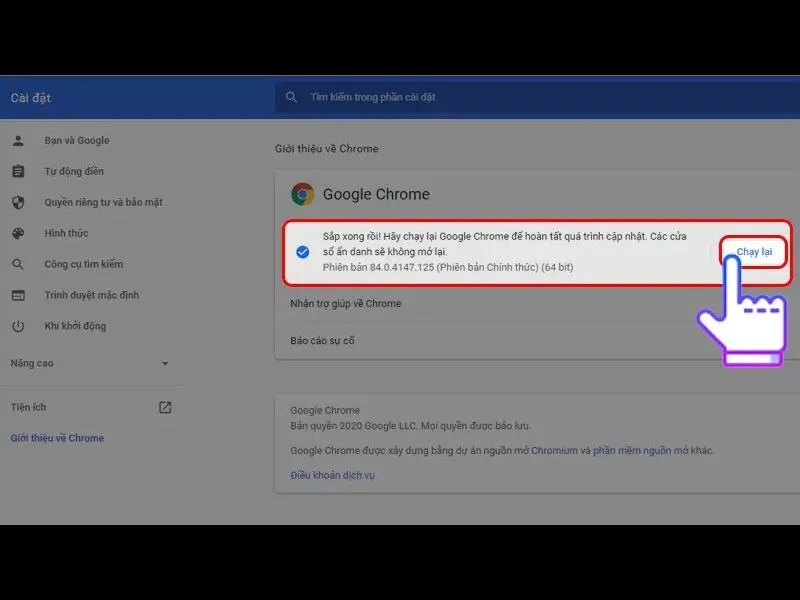Click the clipboard icon for Tự động điền
The width and height of the screenshot is (800, 600).
click(x=18, y=171)
